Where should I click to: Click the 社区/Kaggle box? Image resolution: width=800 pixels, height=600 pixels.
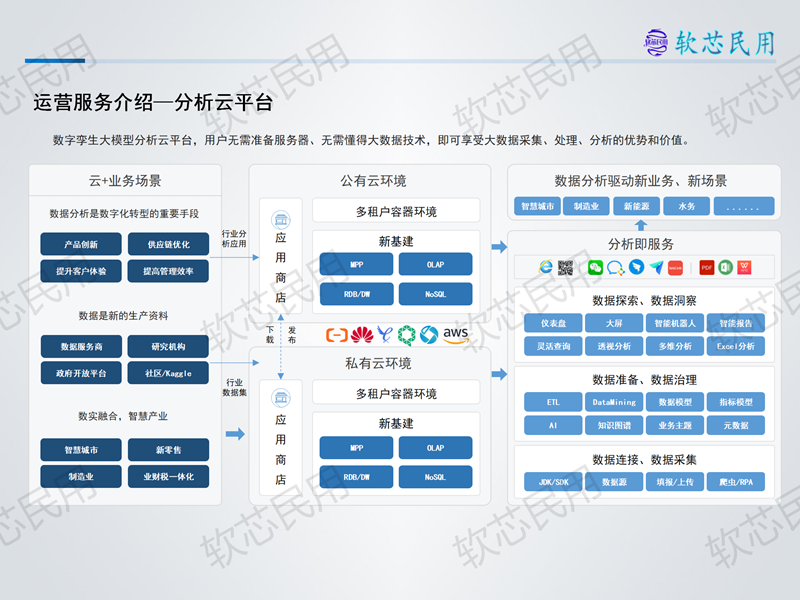(168, 373)
